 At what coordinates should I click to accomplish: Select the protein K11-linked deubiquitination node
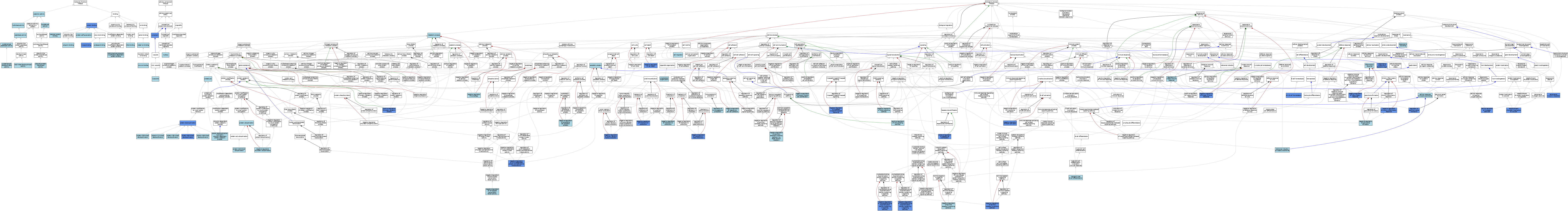158,137
